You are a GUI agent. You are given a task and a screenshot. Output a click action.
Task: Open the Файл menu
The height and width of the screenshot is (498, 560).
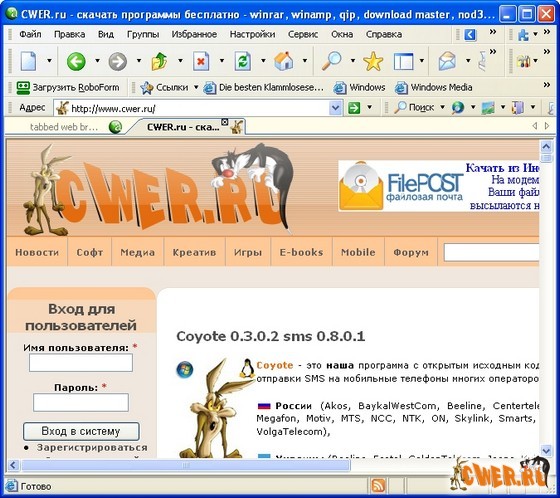point(30,34)
